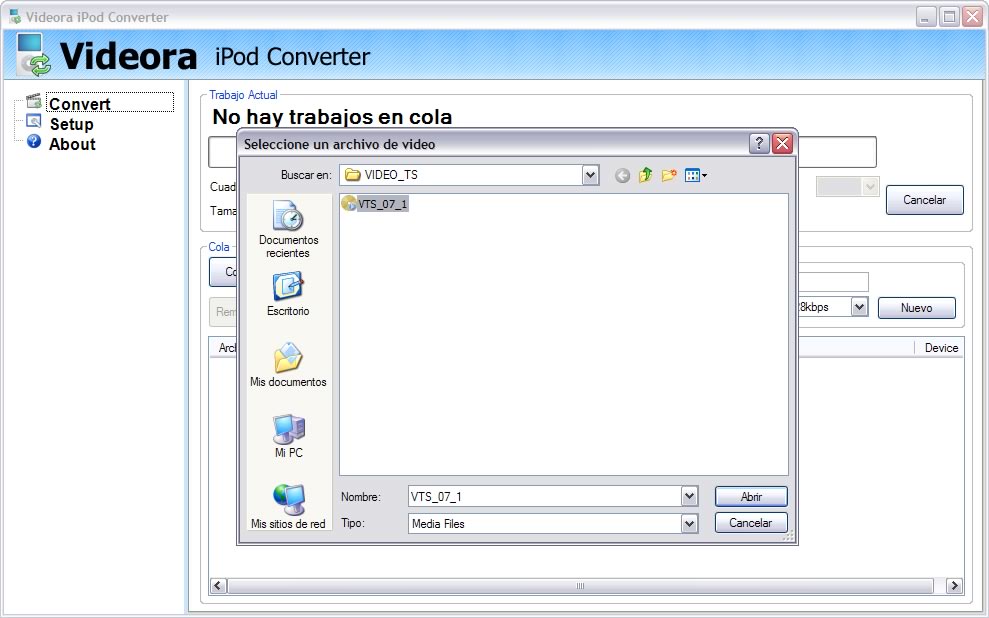This screenshot has height=618, width=989.
Task: Click the horizontal scrollbar thumb
Action: (580, 585)
